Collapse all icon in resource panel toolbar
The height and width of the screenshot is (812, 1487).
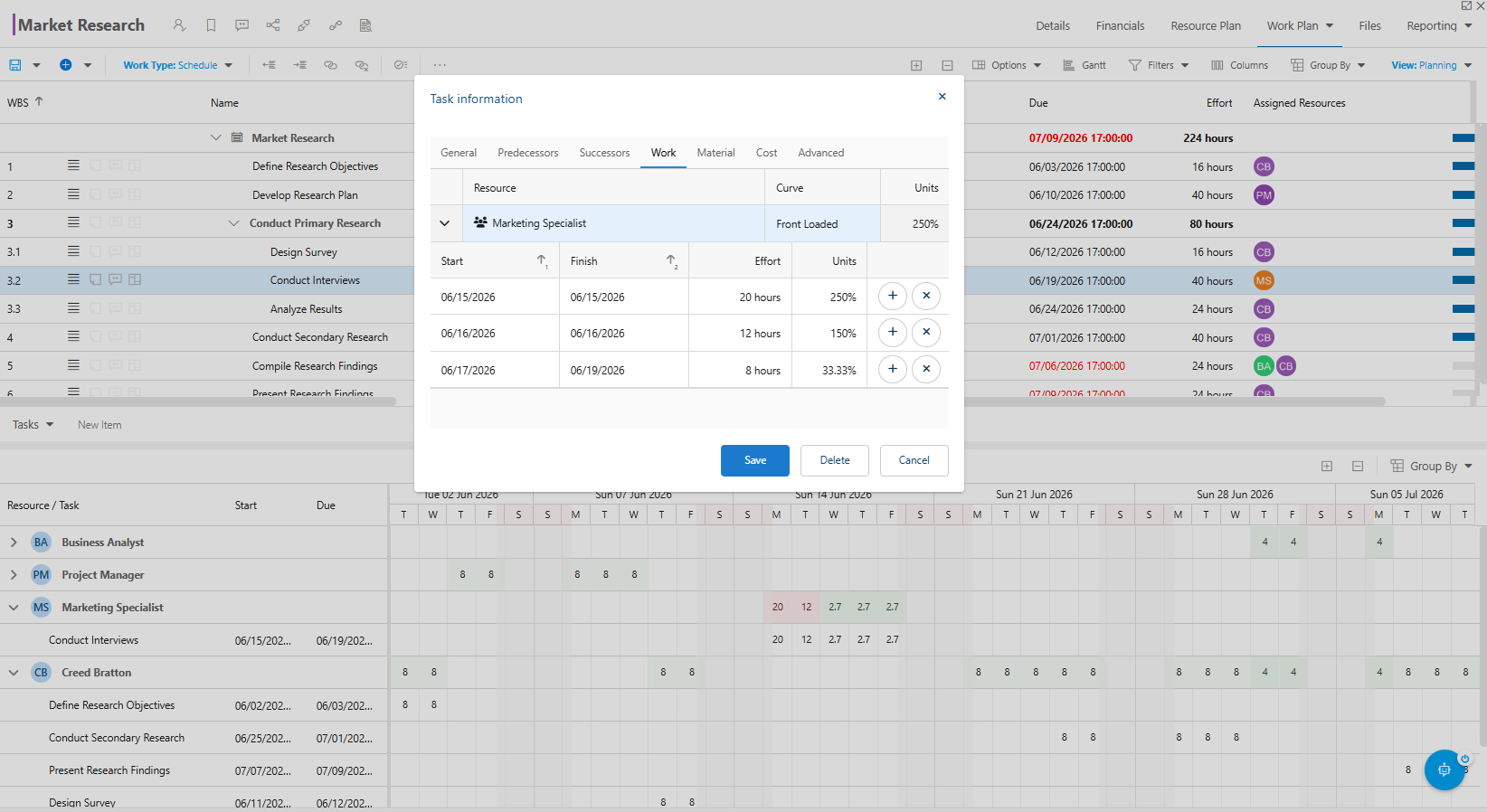click(x=1358, y=467)
